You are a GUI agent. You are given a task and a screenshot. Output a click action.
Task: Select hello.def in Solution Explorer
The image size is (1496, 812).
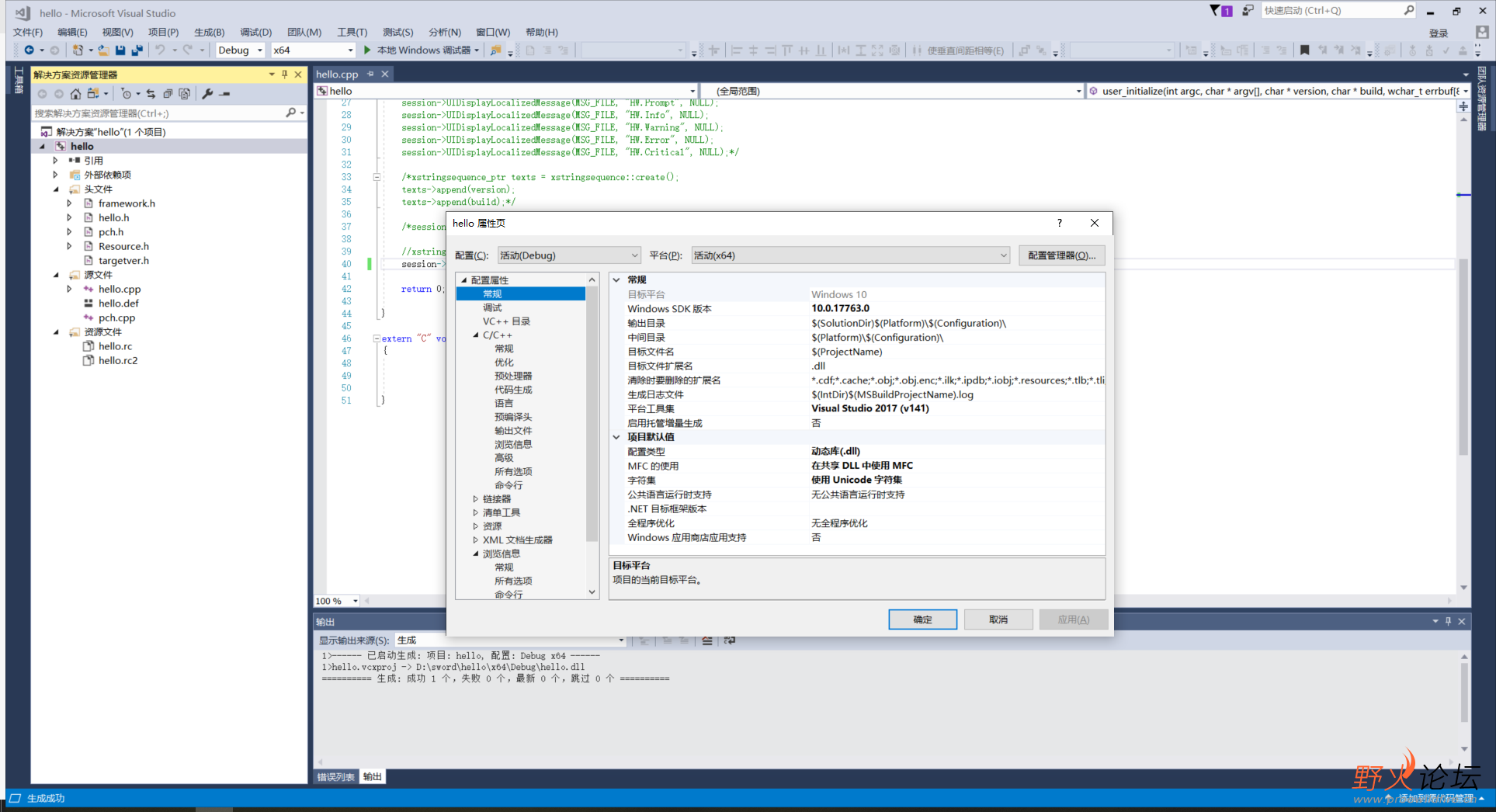119,304
